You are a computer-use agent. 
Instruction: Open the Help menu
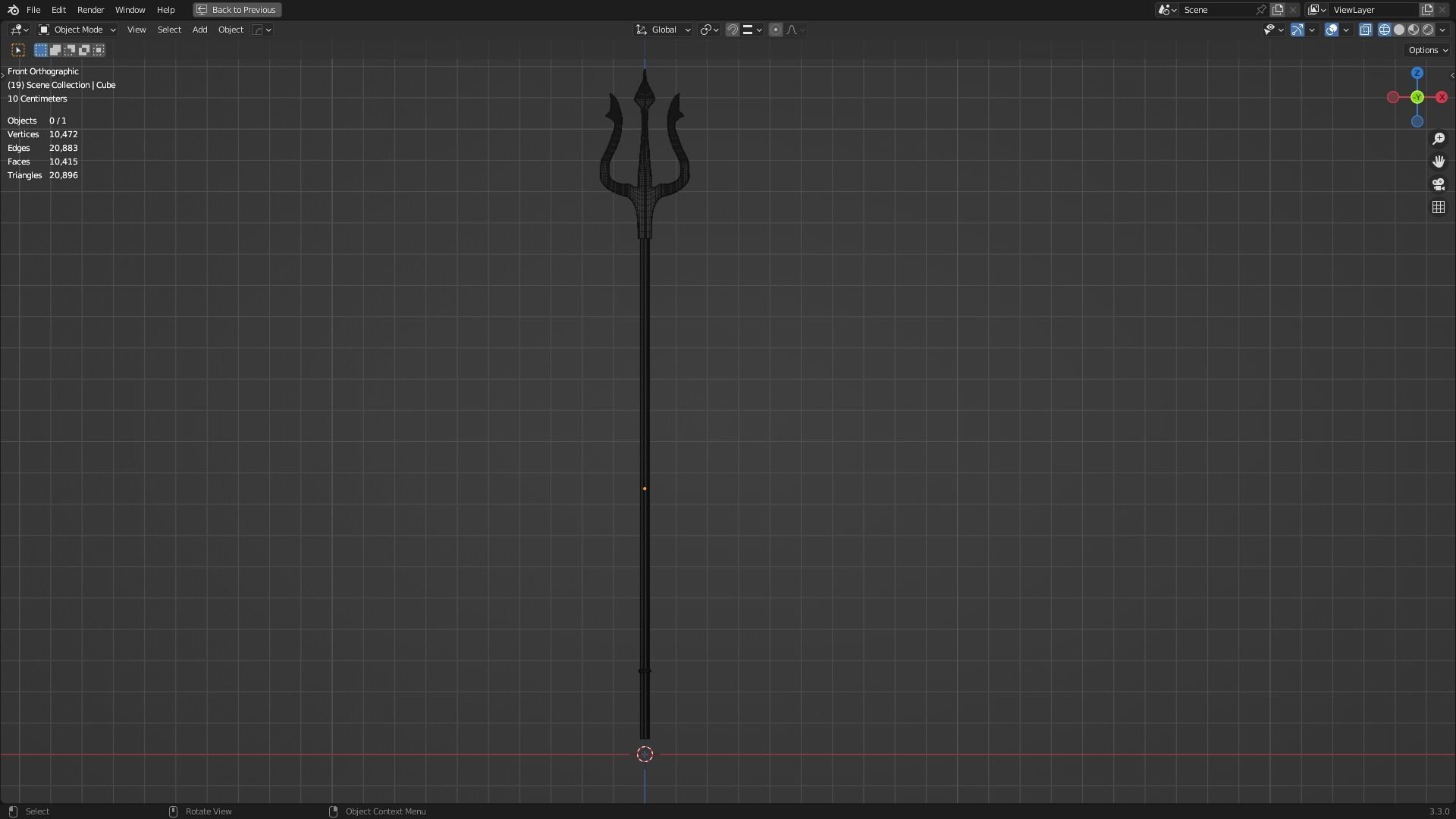(x=165, y=10)
